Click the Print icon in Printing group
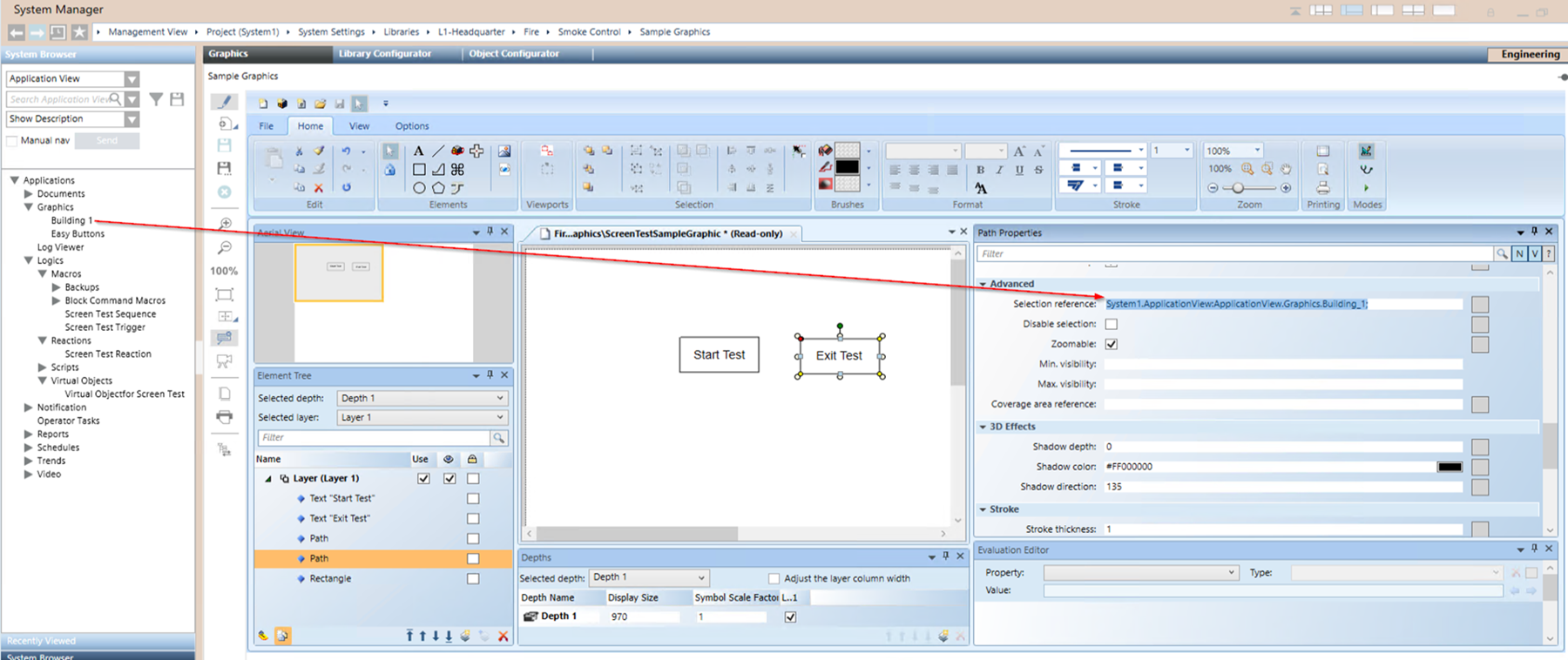Viewport: 1568px width, 660px height. 1322,187
